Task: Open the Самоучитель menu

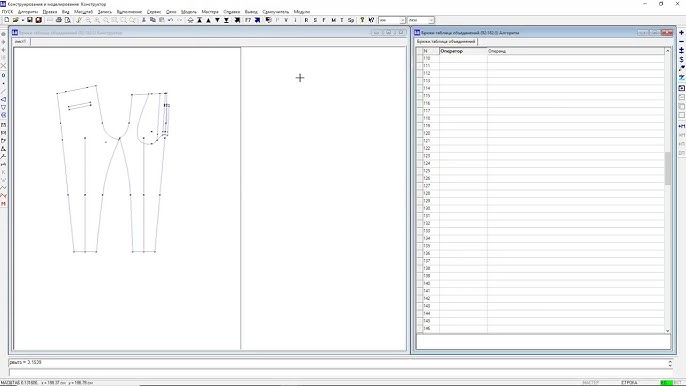Action: 276,12
